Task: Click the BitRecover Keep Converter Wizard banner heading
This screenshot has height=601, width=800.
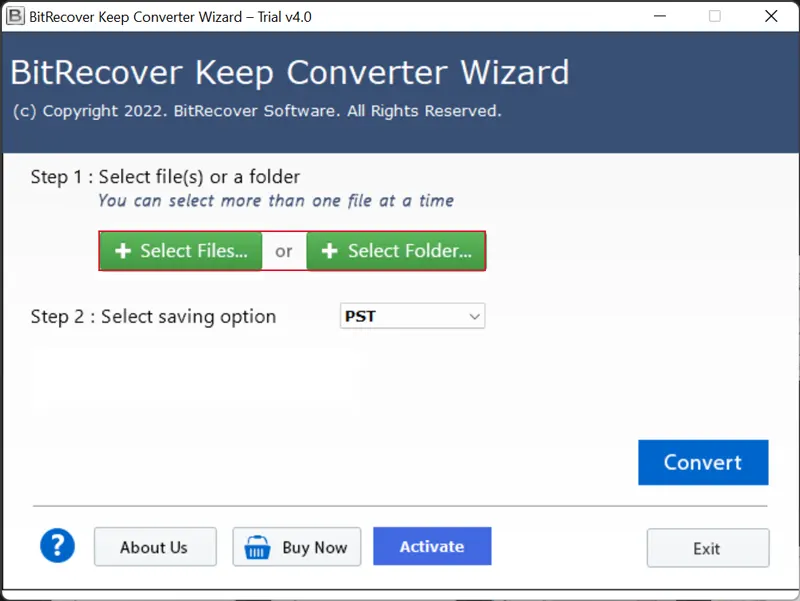Action: click(x=290, y=73)
